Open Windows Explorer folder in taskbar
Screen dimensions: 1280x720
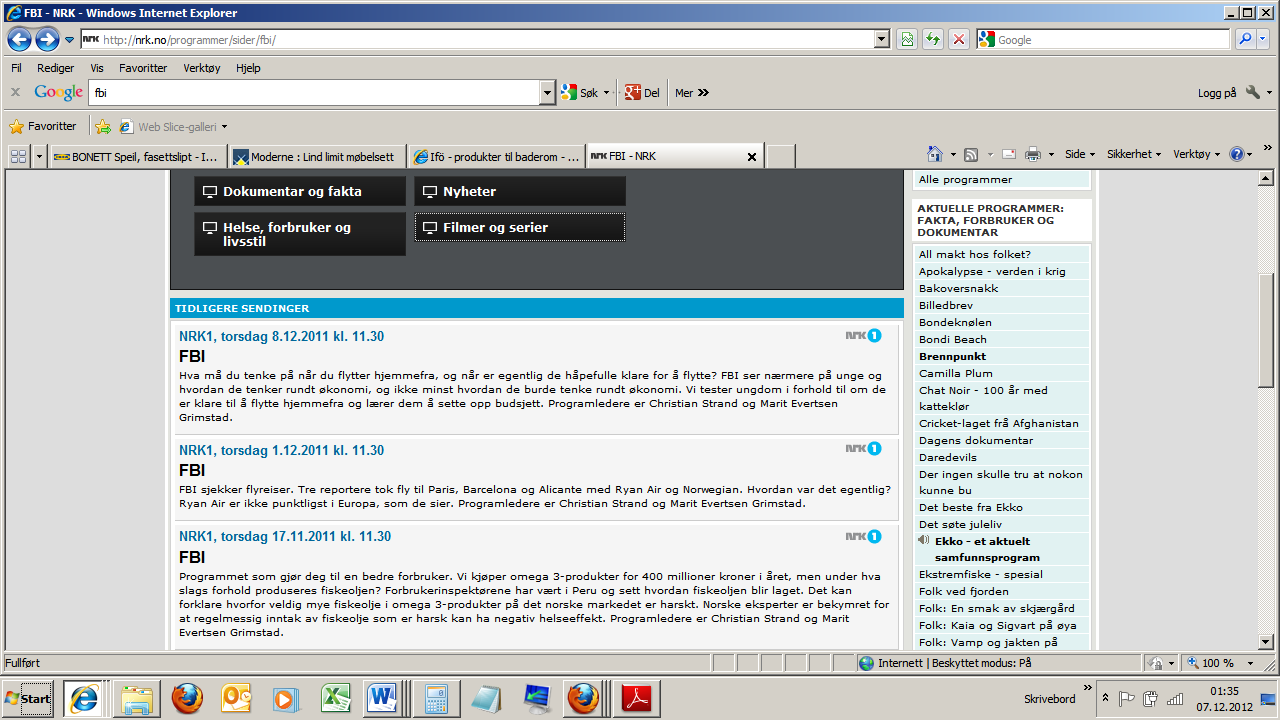pos(135,698)
